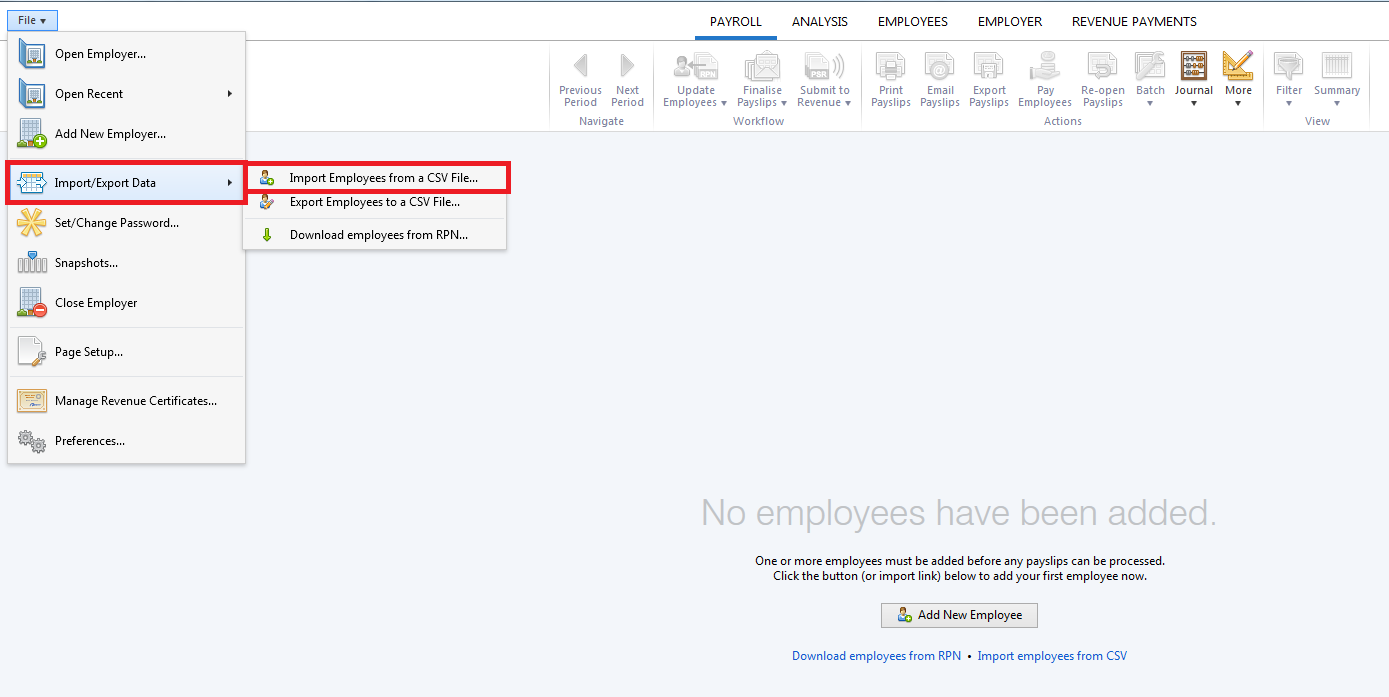Click the Set/Change Password asterisk icon
Screen dimensions: 1389x697
(32, 223)
